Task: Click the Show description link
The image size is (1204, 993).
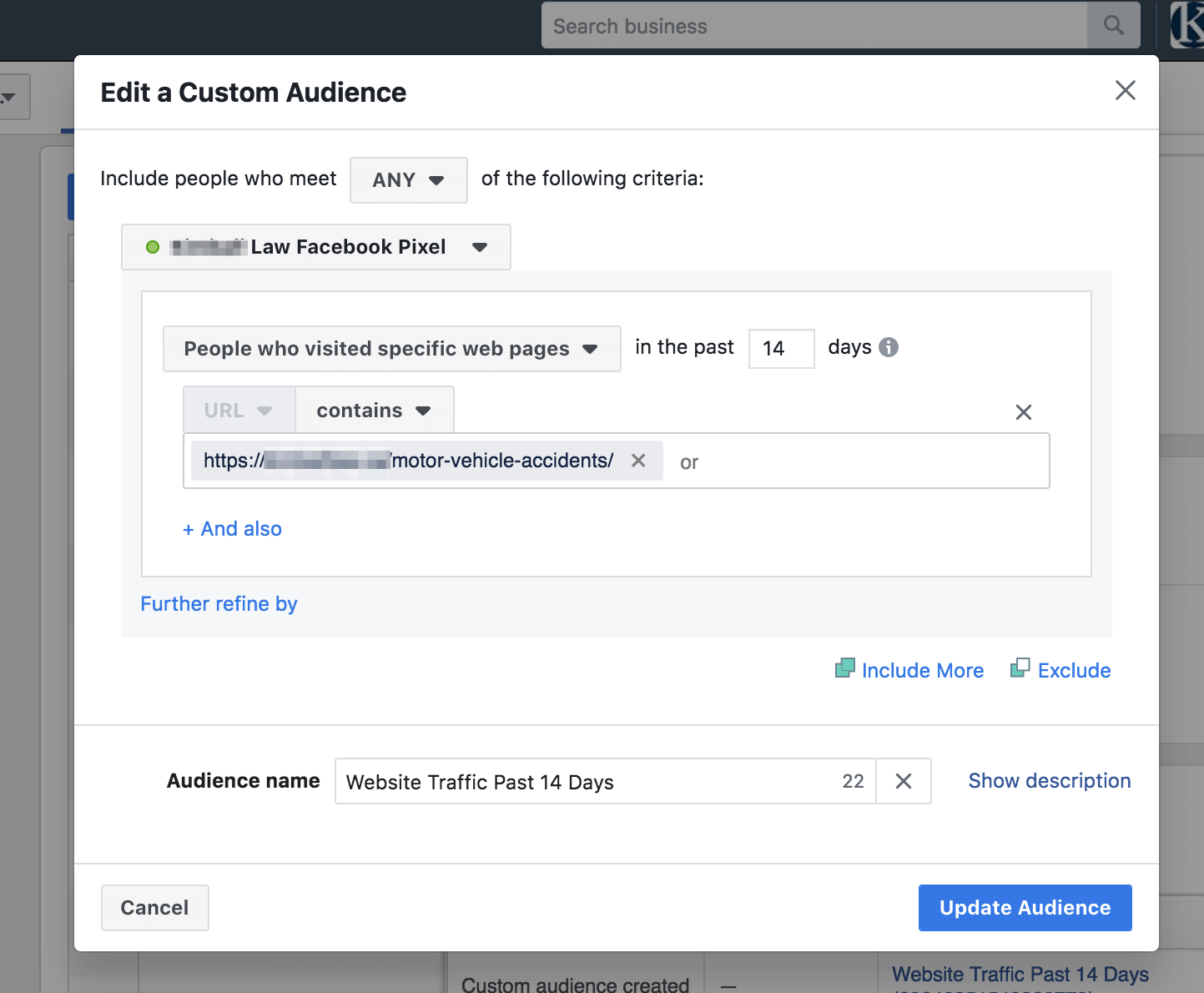Action: (1050, 781)
